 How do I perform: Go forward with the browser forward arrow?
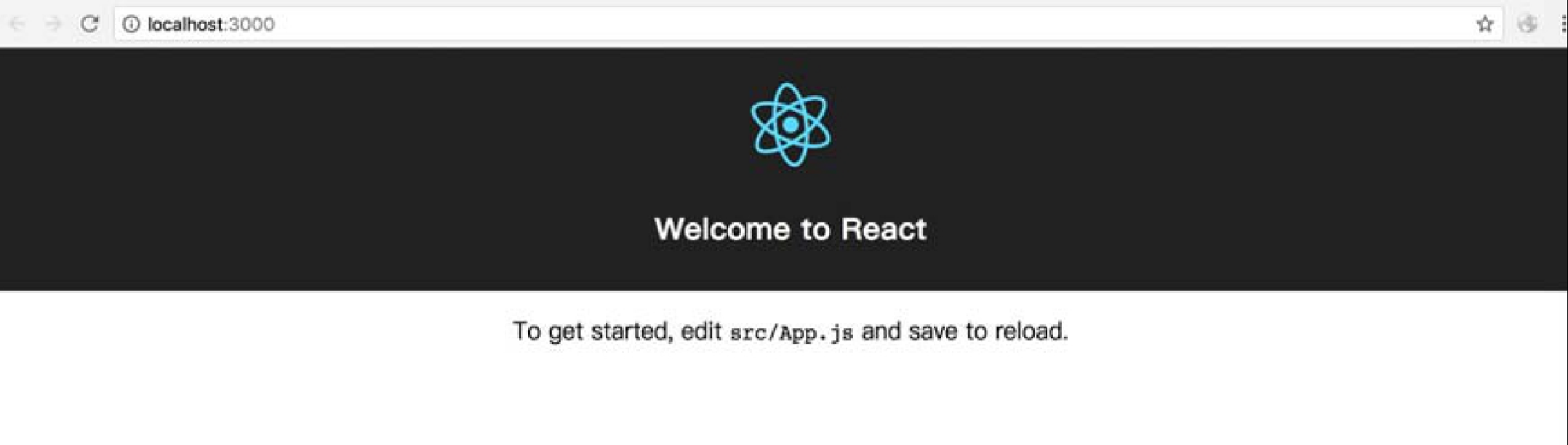tap(53, 24)
